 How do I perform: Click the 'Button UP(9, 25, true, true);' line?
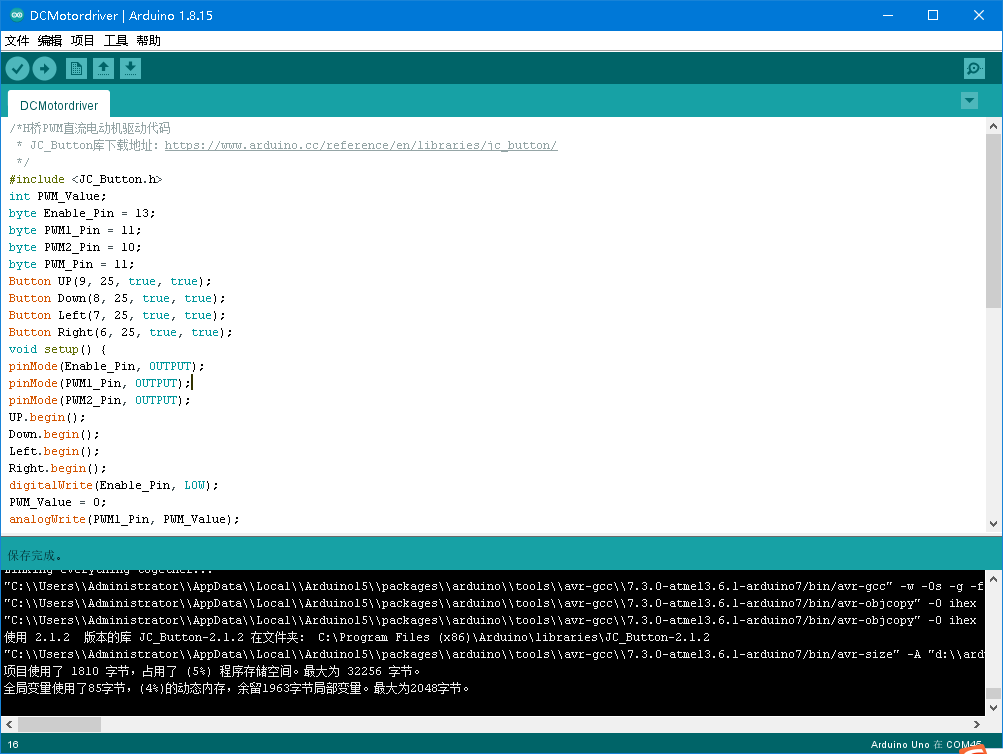(110, 281)
